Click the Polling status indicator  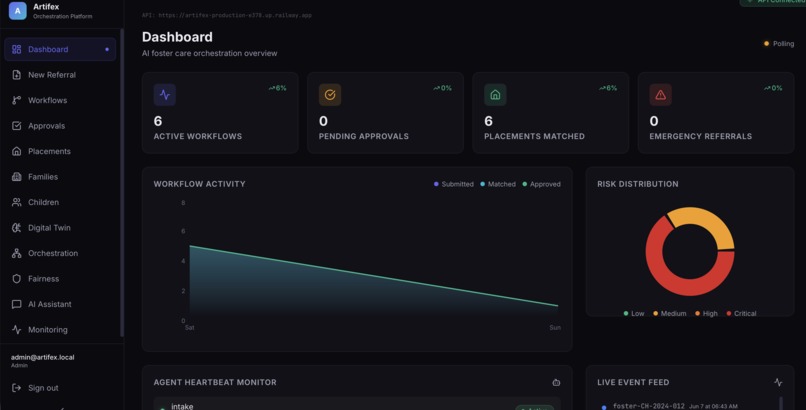click(x=779, y=44)
